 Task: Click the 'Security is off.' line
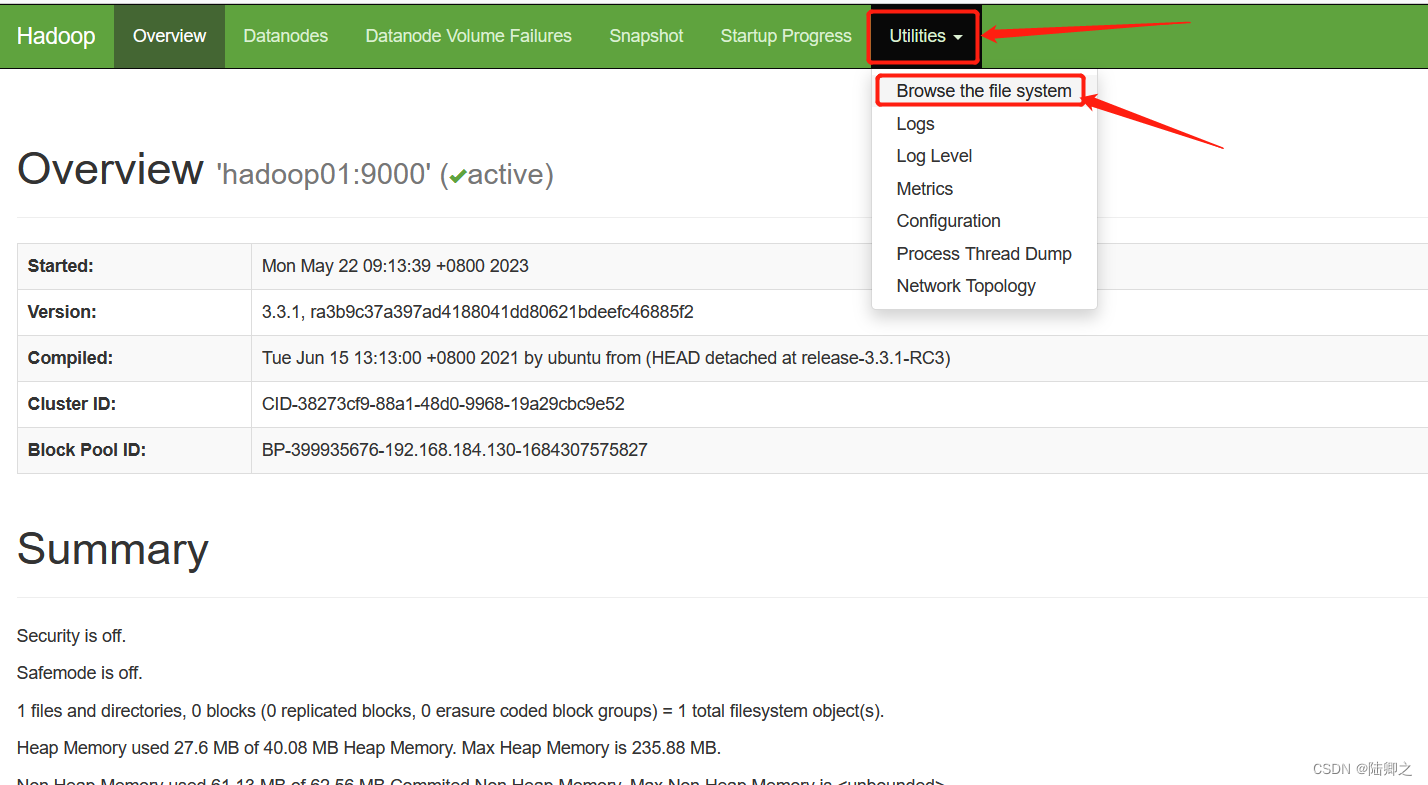[72, 636]
